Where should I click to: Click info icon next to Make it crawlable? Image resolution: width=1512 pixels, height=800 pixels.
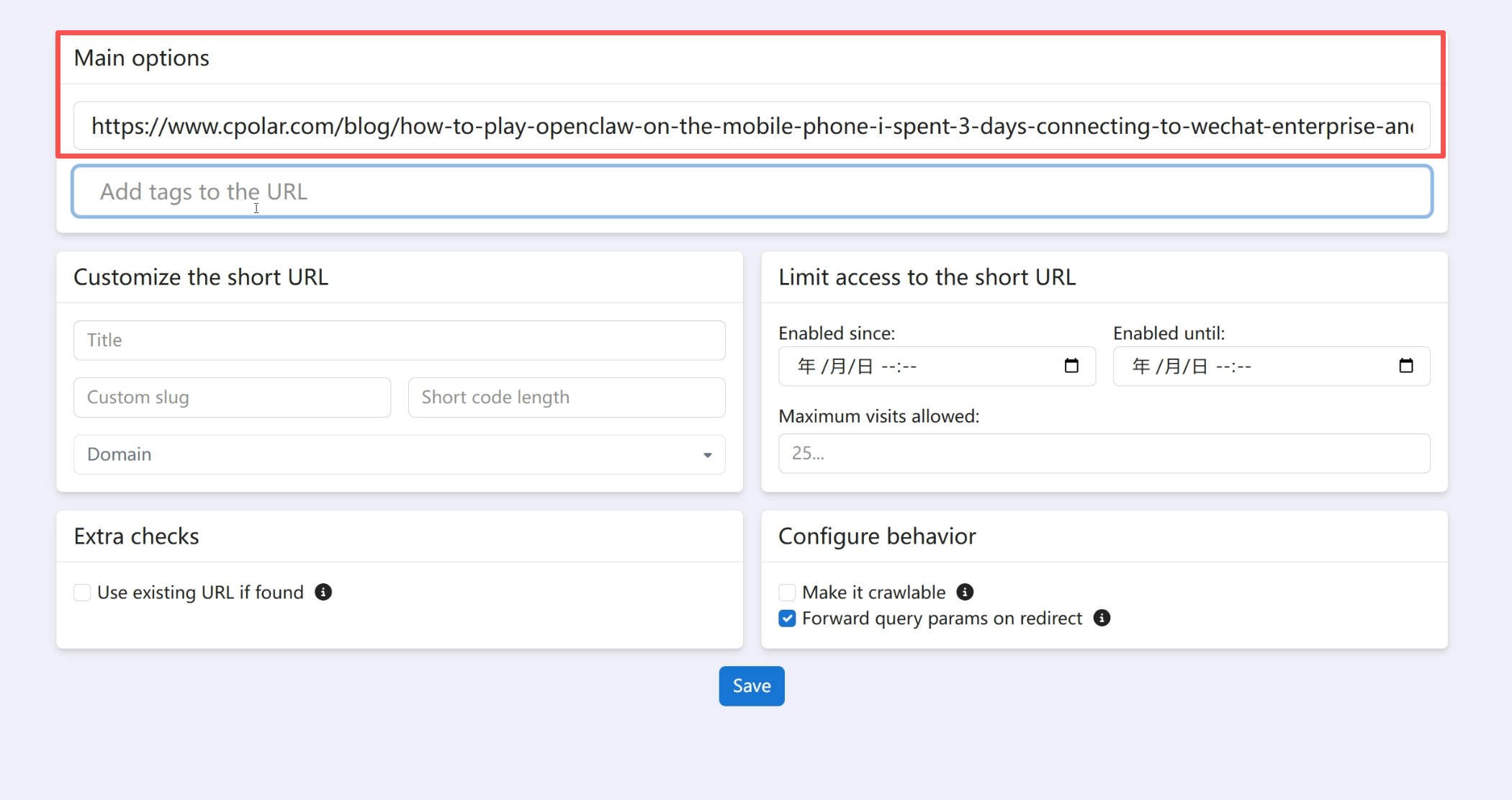coord(965,592)
